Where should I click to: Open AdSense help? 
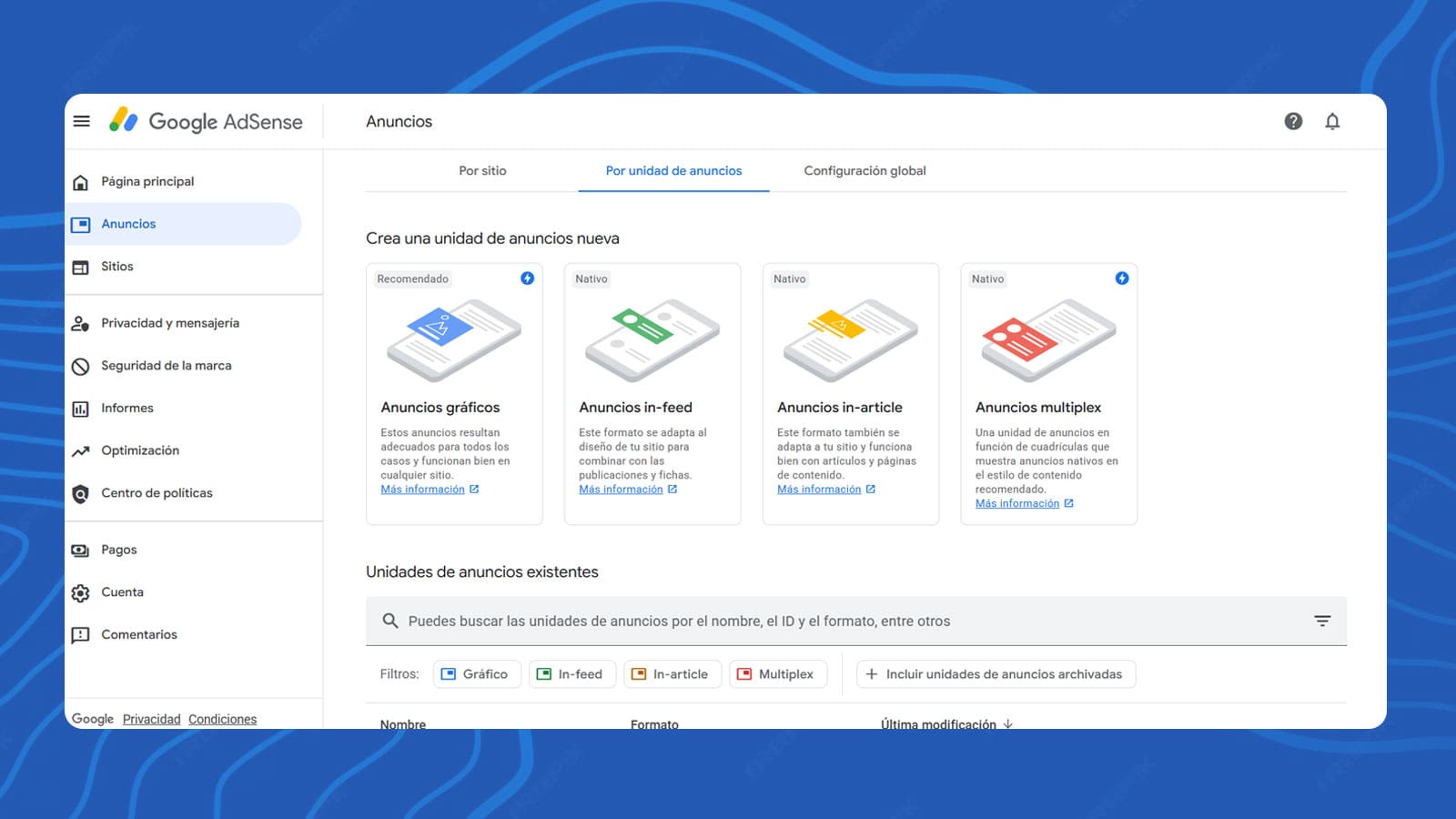[1293, 121]
